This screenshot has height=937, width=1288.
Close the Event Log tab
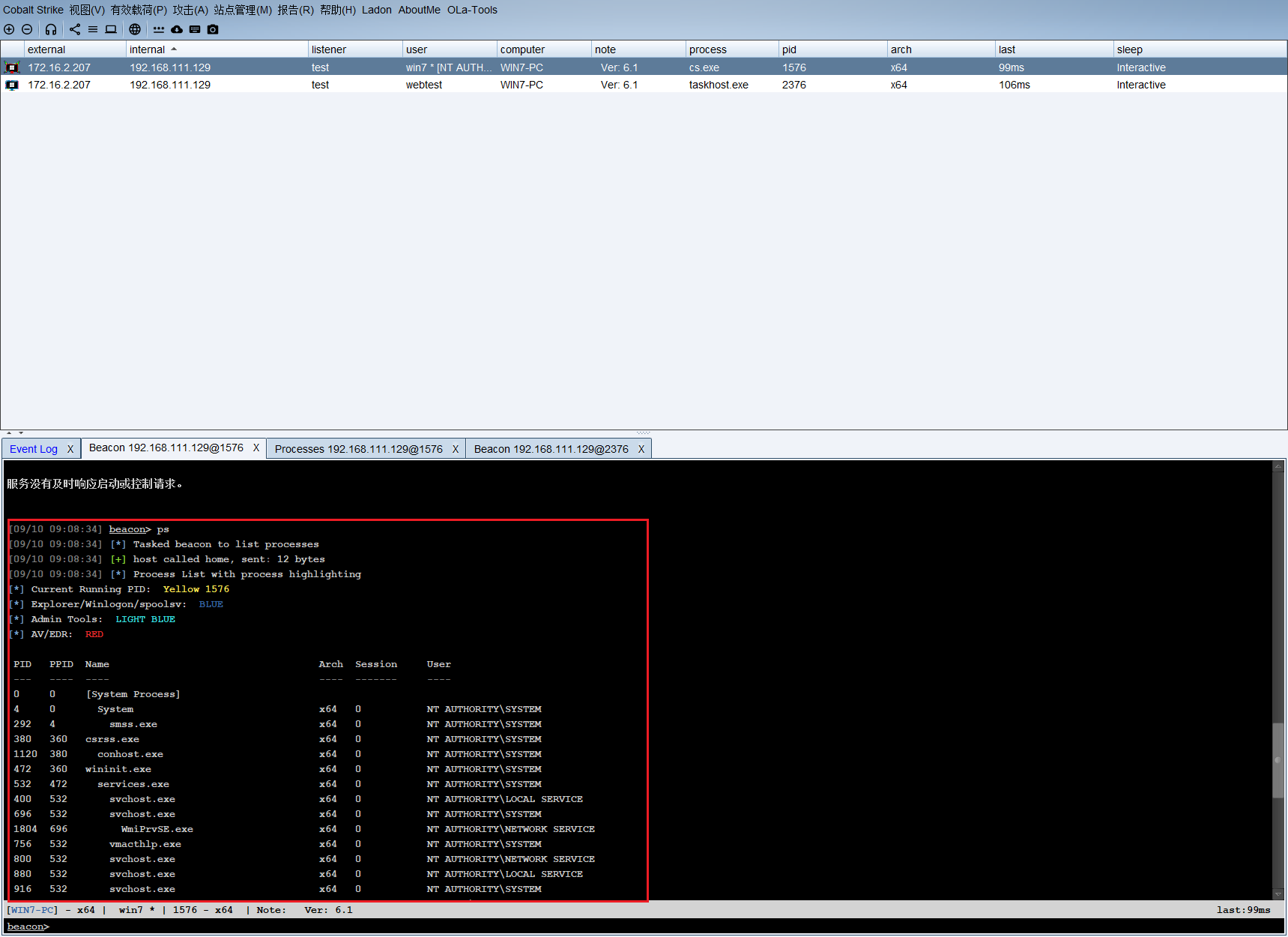coord(70,449)
